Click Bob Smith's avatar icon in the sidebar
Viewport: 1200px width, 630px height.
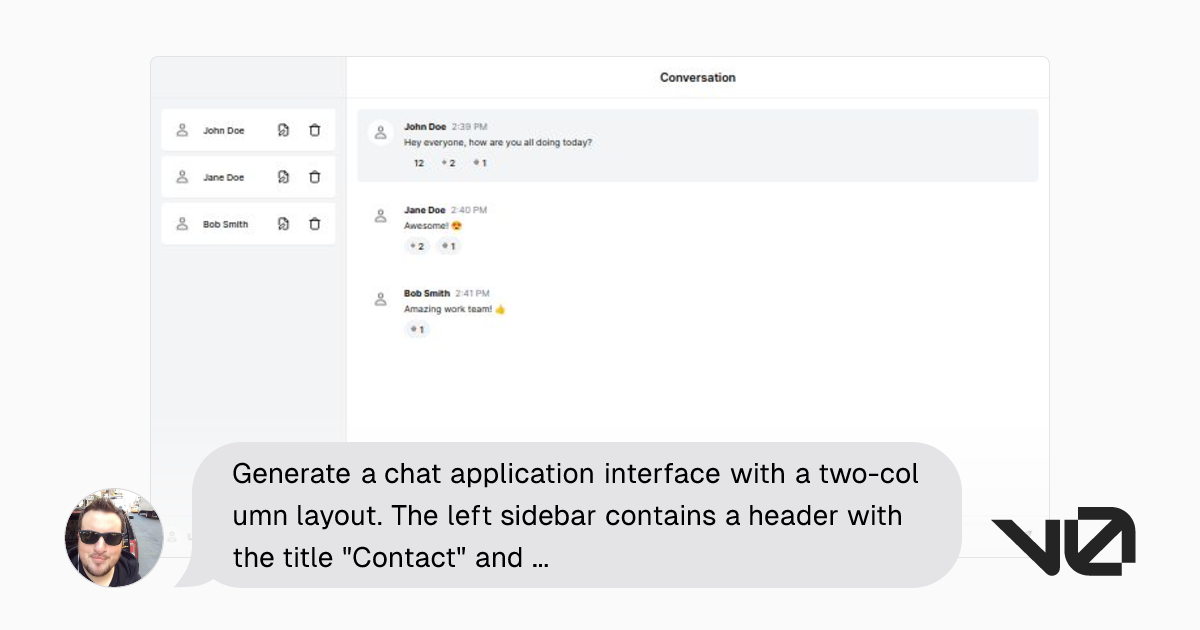point(182,223)
